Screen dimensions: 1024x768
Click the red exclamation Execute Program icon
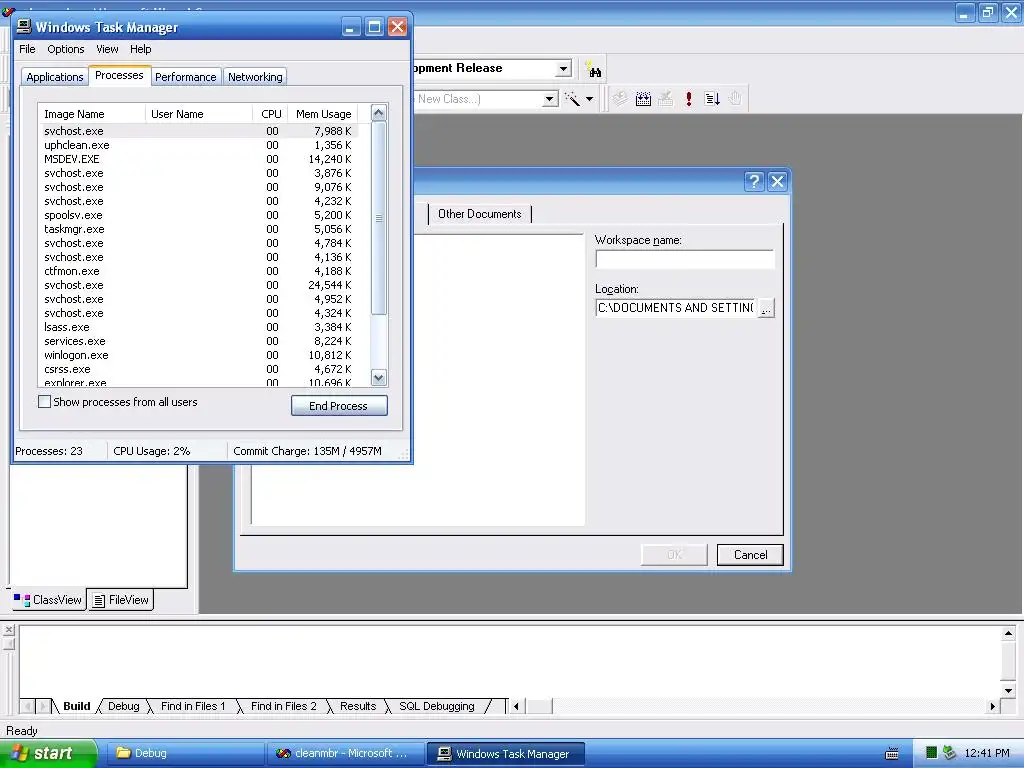(688, 99)
